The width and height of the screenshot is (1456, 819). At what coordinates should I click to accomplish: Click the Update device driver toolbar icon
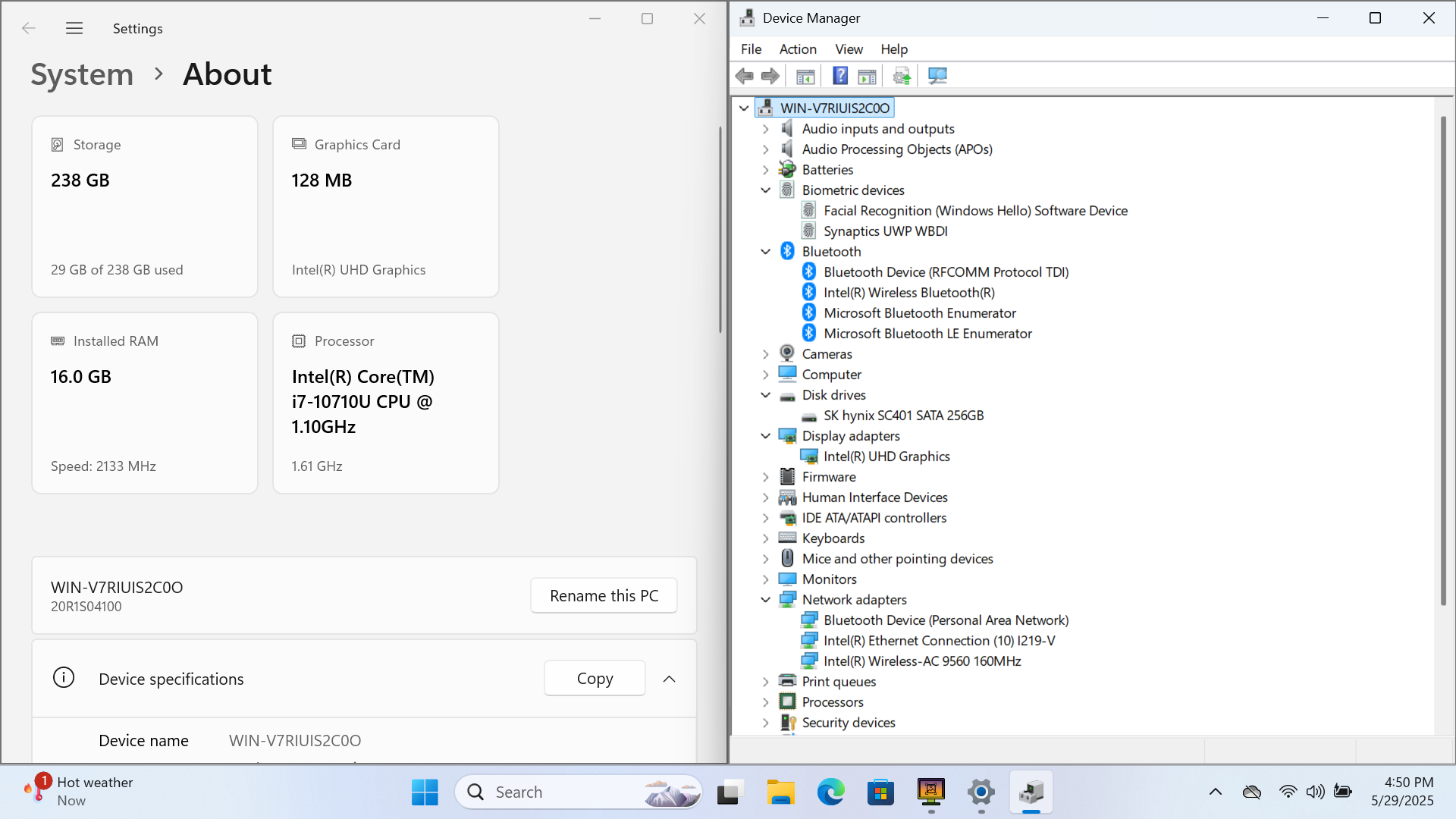pos(902,76)
